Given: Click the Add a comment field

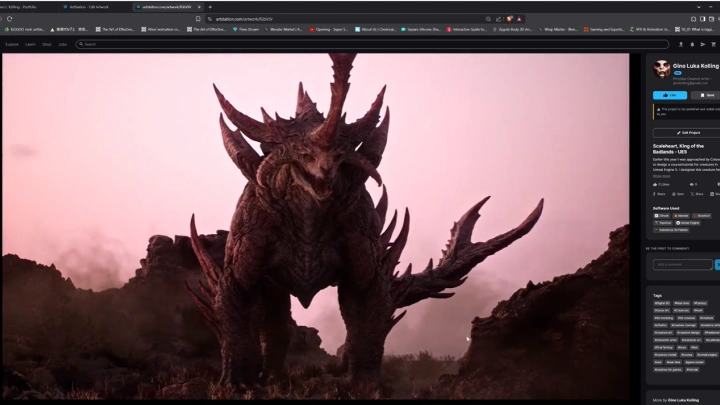Looking at the screenshot, I should pos(683,264).
